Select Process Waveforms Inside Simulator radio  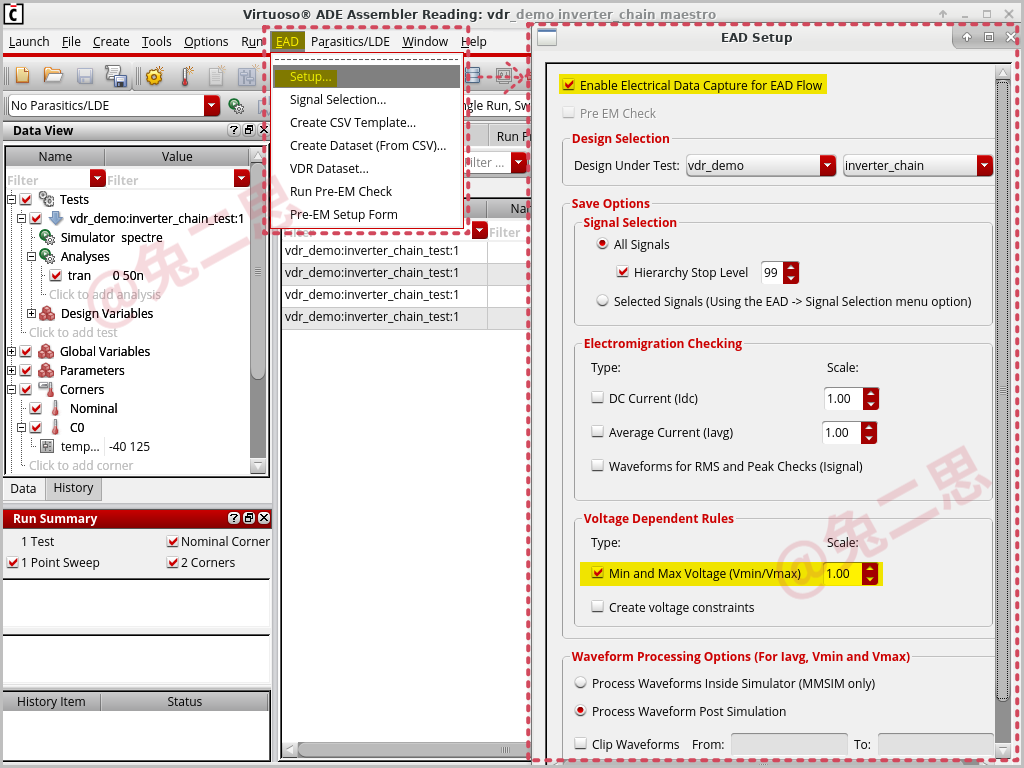click(x=580, y=683)
